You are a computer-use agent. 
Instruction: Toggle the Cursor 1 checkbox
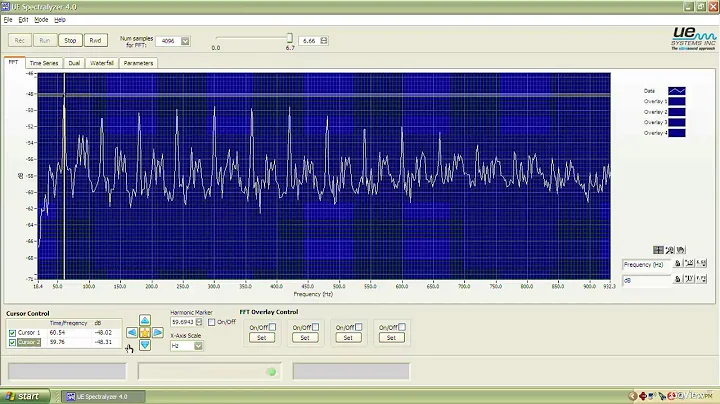coord(12,333)
